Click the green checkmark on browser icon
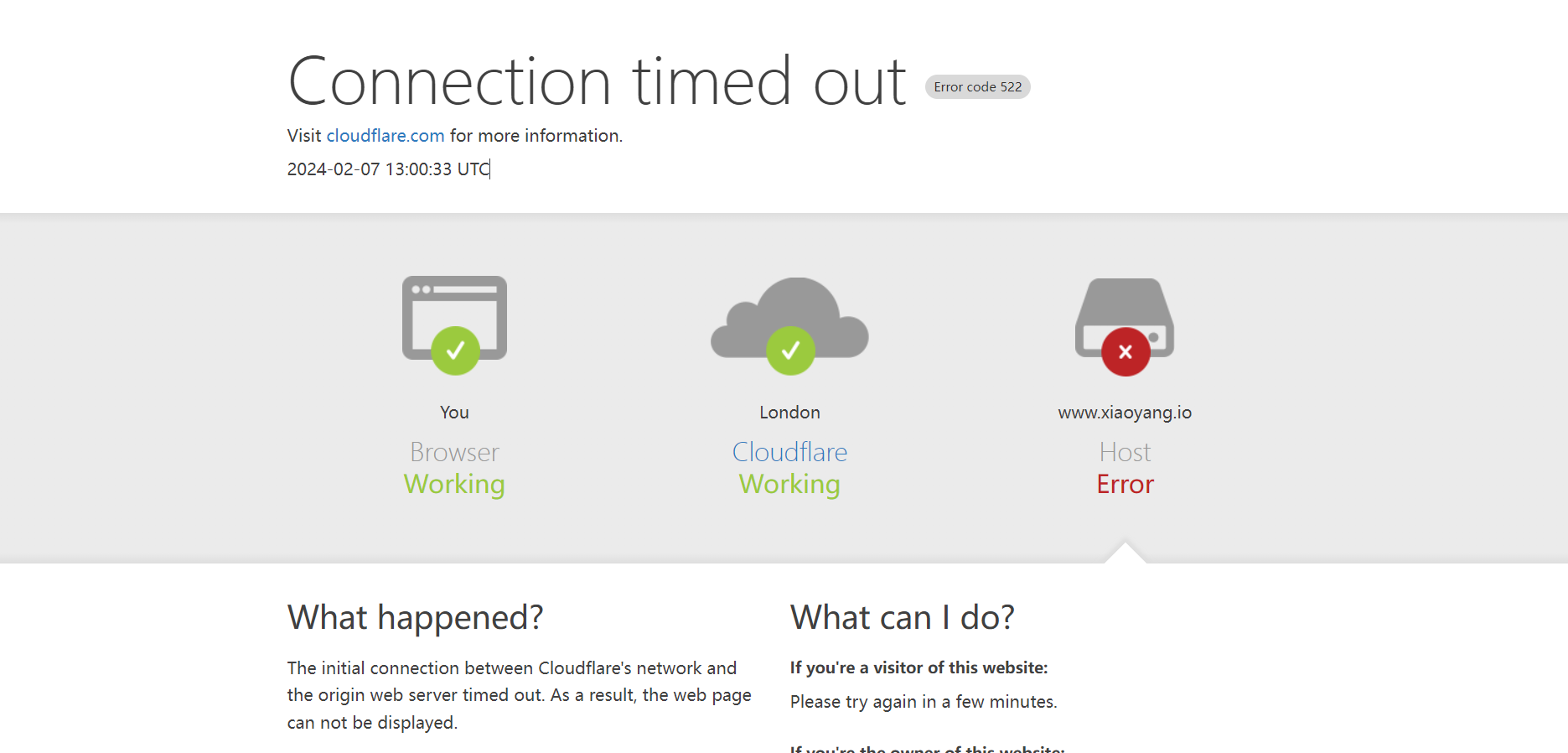This screenshot has width=1568, height=753. point(455,351)
